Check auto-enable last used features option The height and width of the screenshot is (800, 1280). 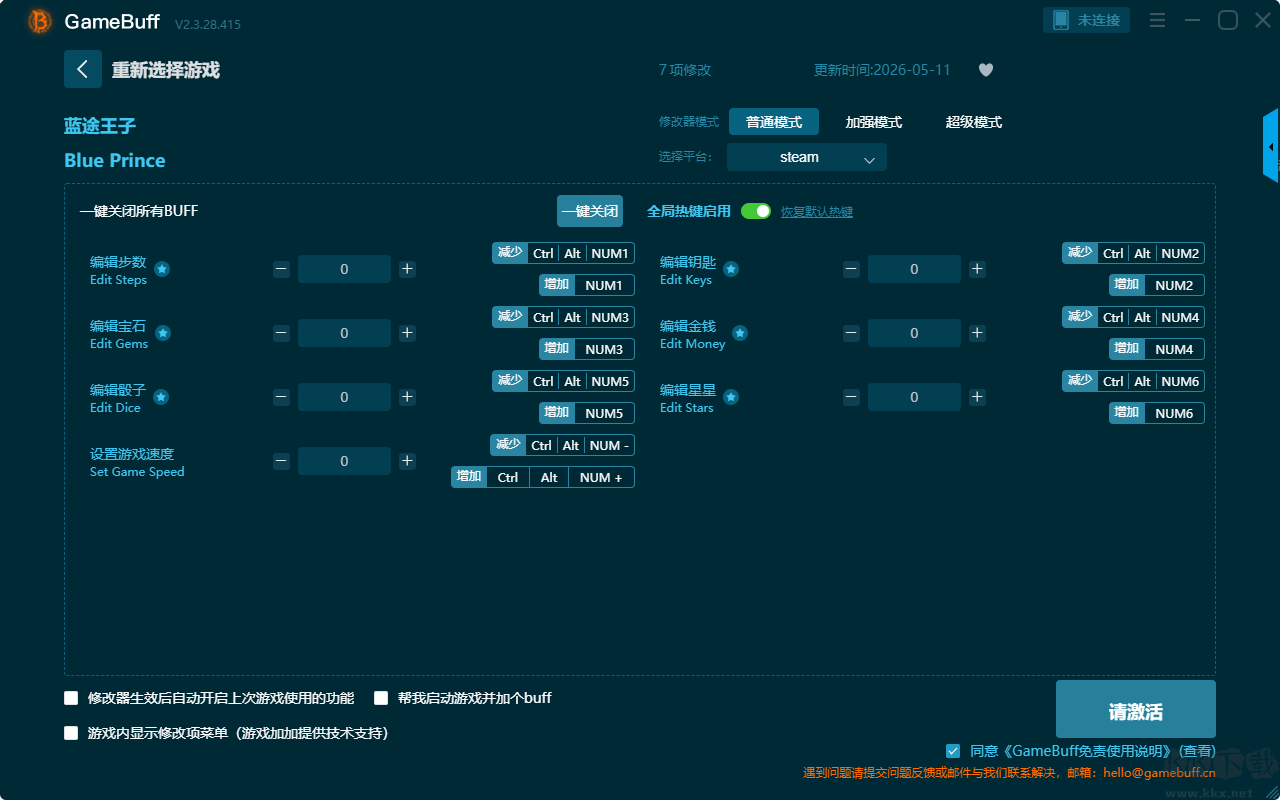click(x=71, y=698)
